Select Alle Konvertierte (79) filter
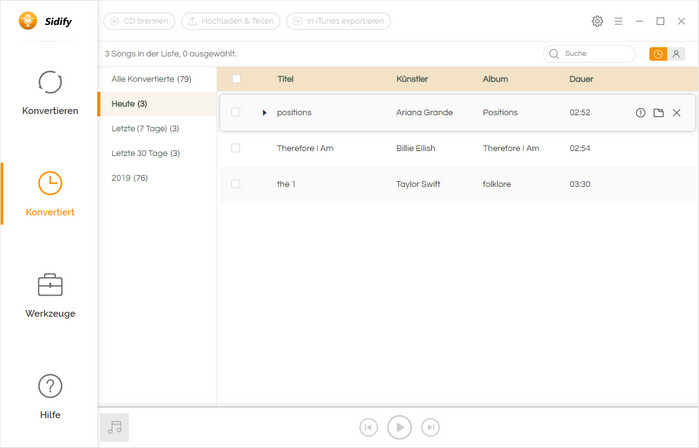The height and width of the screenshot is (448, 699). [x=157, y=79]
